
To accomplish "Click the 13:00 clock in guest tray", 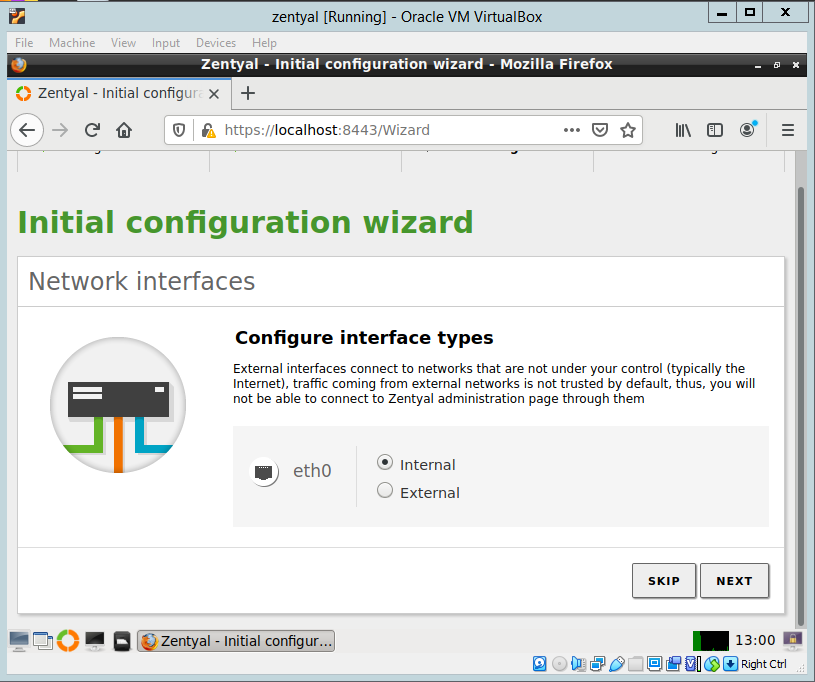I will (x=755, y=640).
